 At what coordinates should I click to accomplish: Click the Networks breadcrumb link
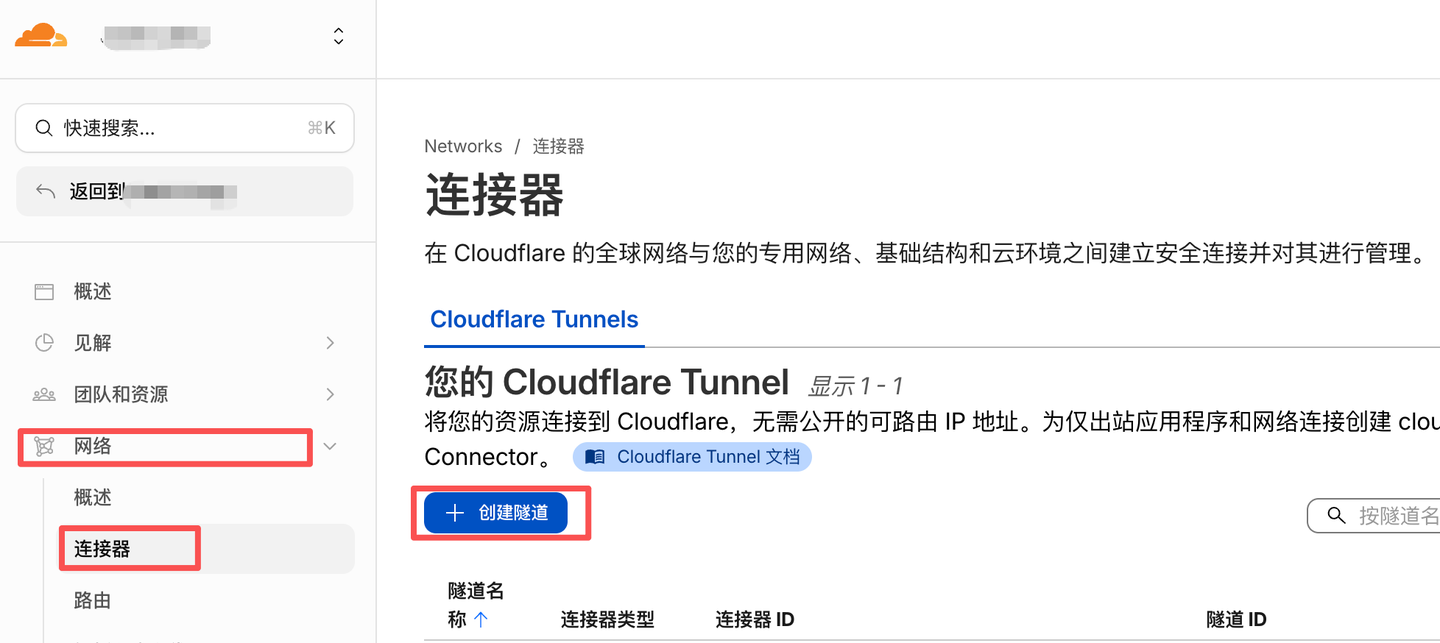pyautogui.click(x=463, y=147)
